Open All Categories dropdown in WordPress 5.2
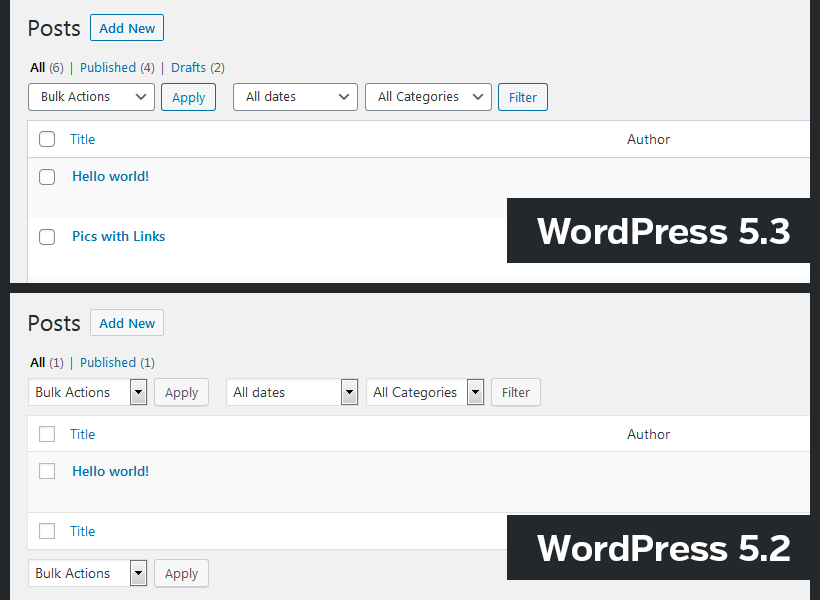Screen dimensions: 820x600 click(425, 392)
